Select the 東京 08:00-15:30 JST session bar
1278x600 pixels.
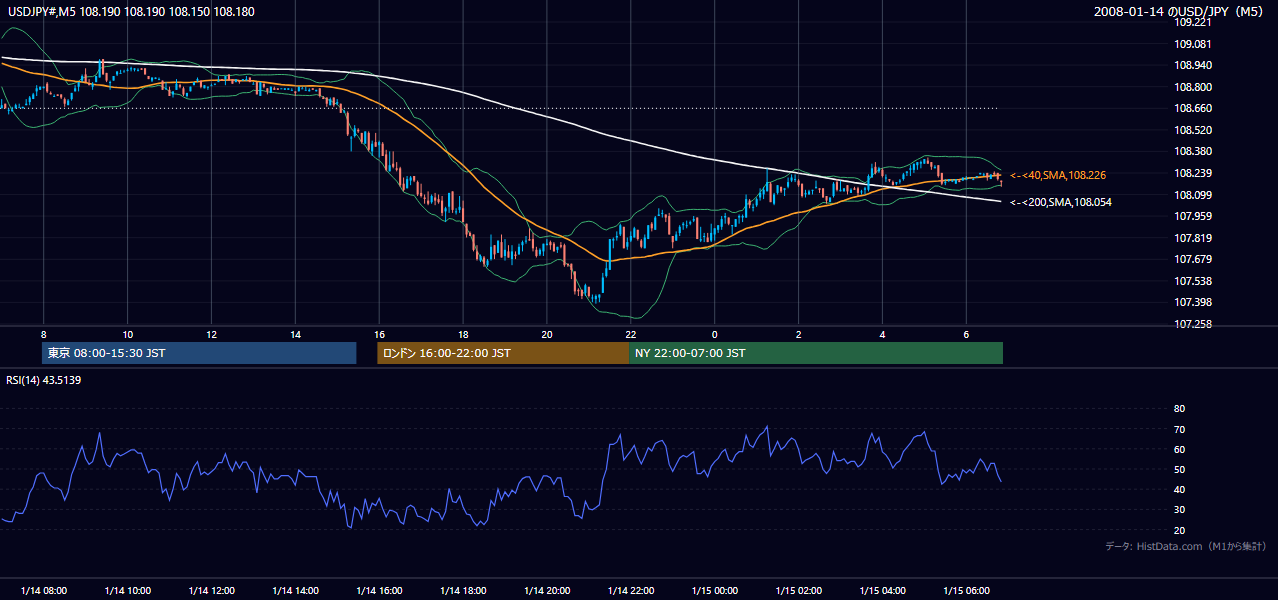[199, 353]
